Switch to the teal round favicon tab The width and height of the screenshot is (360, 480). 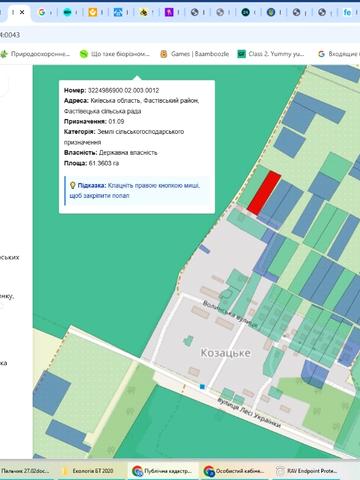[67, 12]
